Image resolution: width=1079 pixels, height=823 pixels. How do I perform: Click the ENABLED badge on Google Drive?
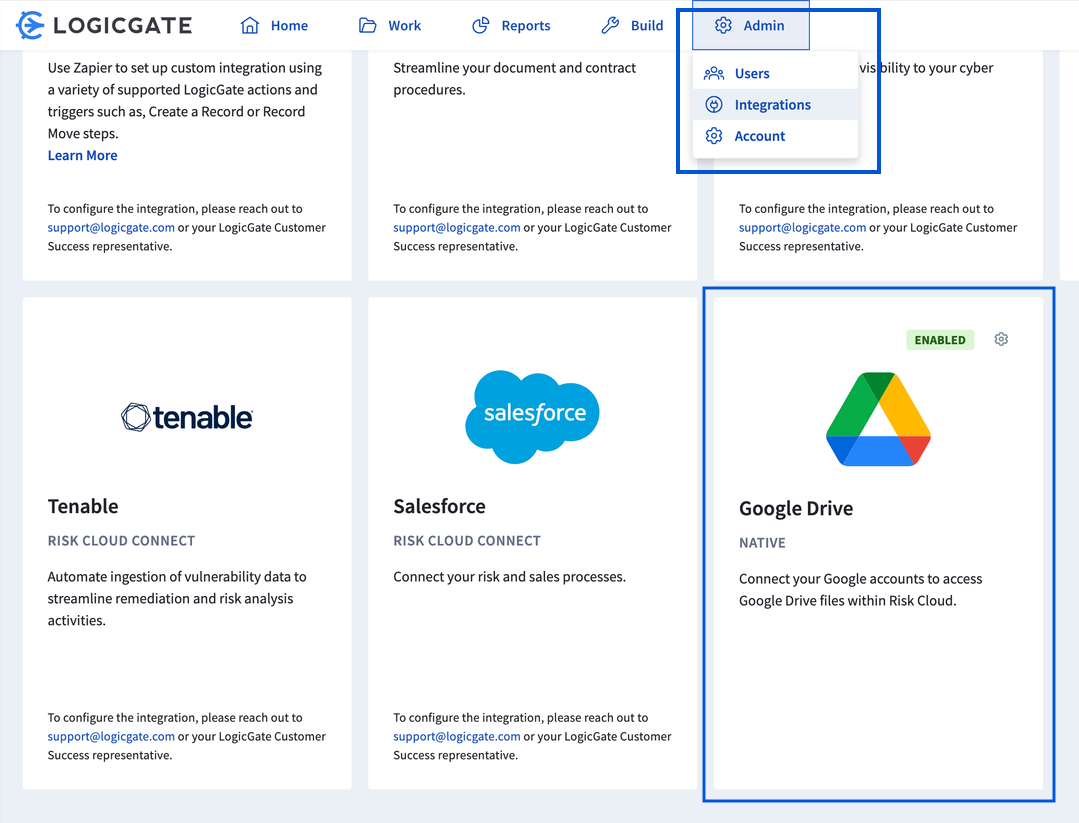pyautogui.click(x=940, y=340)
